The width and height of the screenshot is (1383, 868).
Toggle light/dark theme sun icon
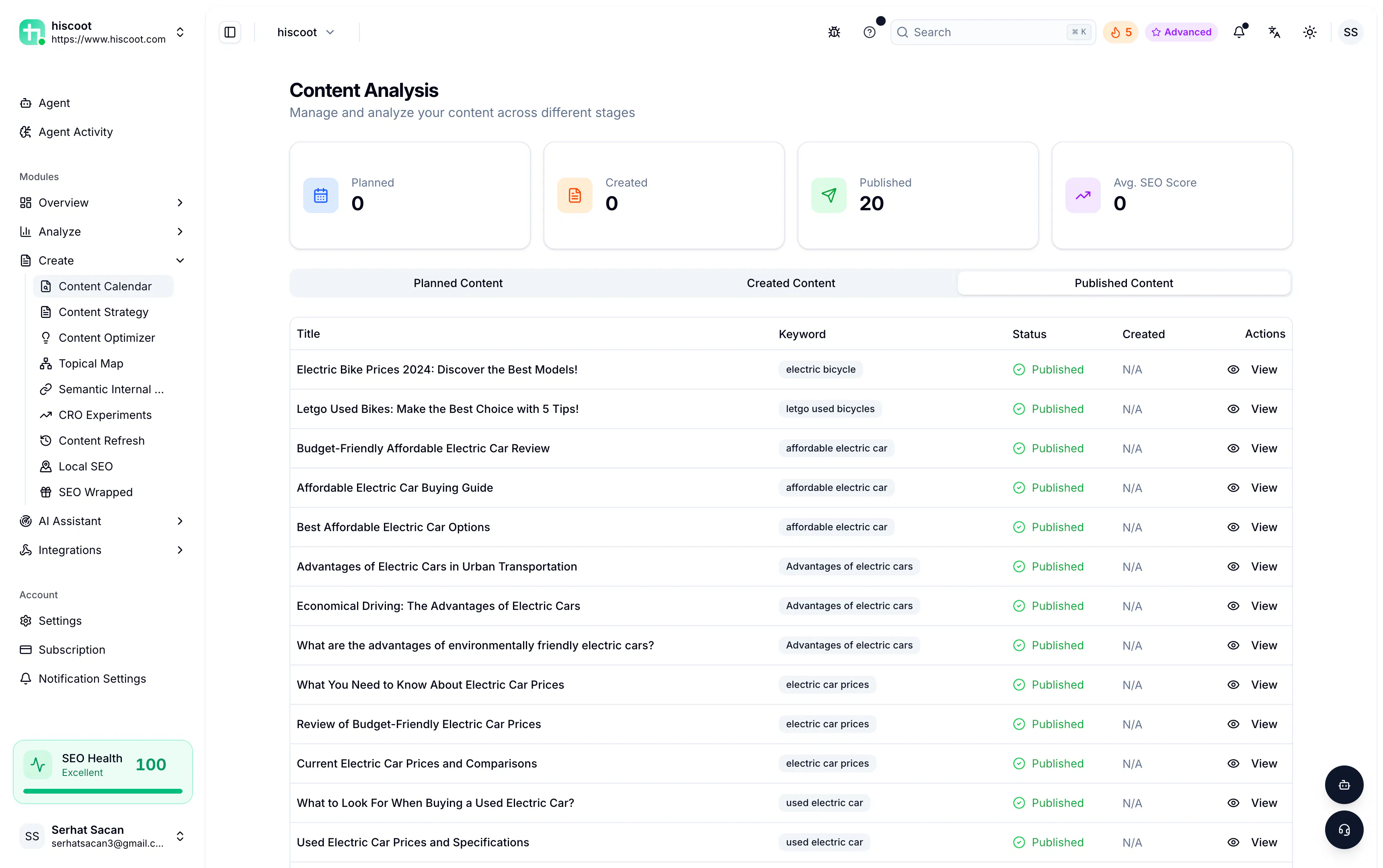point(1309,32)
